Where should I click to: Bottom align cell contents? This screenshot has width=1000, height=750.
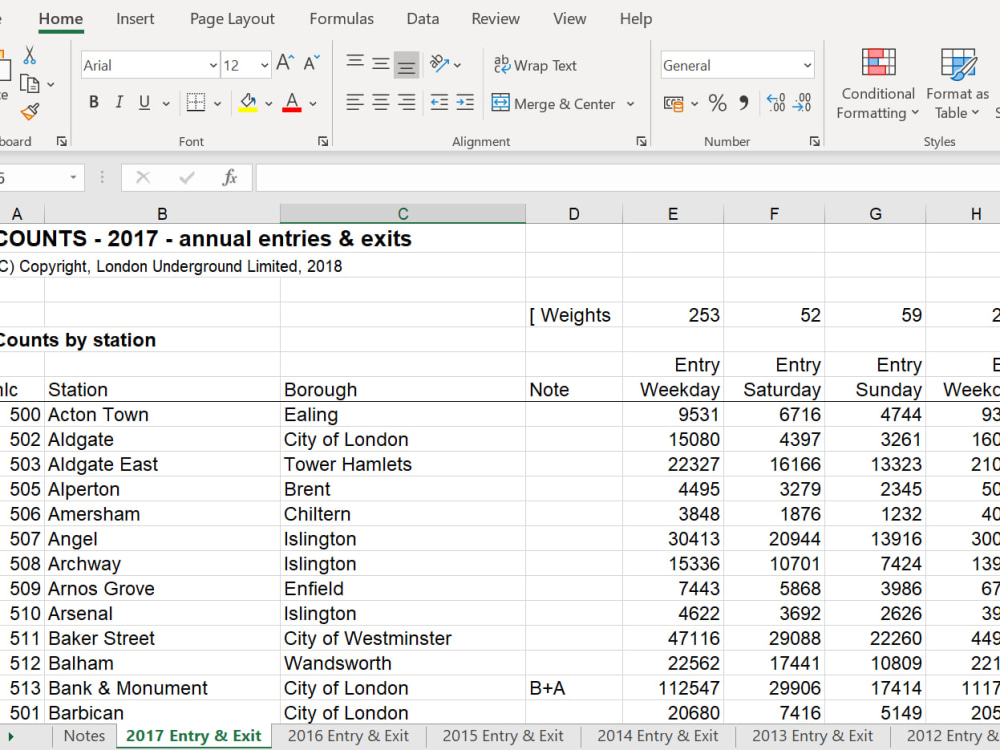click(406, 64)
